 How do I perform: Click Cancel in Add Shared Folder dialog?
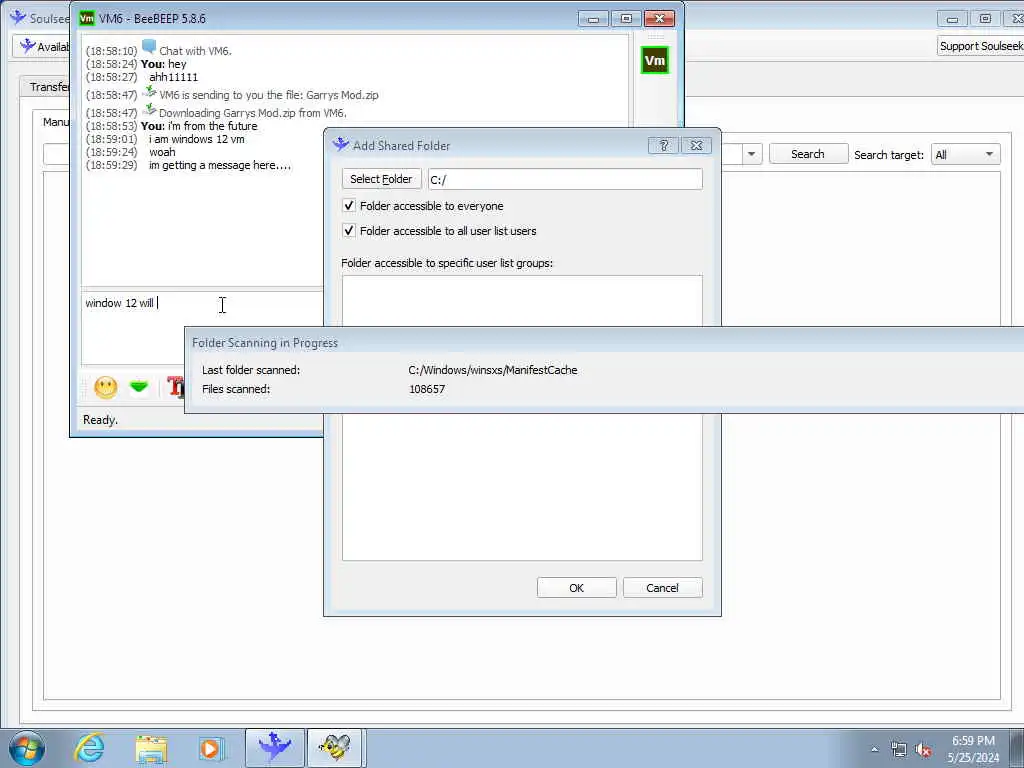point(662,588)
